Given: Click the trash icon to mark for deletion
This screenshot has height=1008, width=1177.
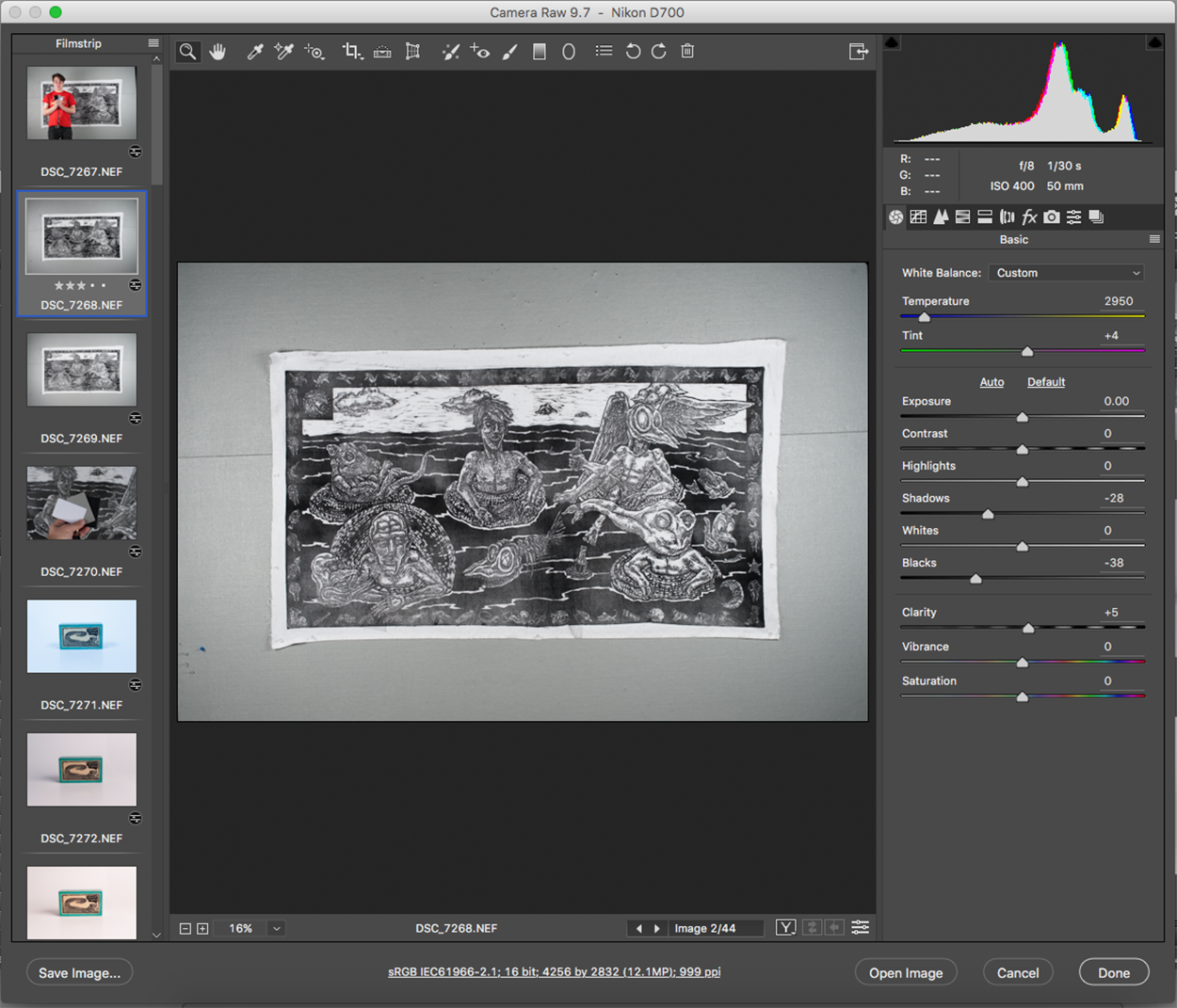Looking at the screenshot, I should click(687, 52).
